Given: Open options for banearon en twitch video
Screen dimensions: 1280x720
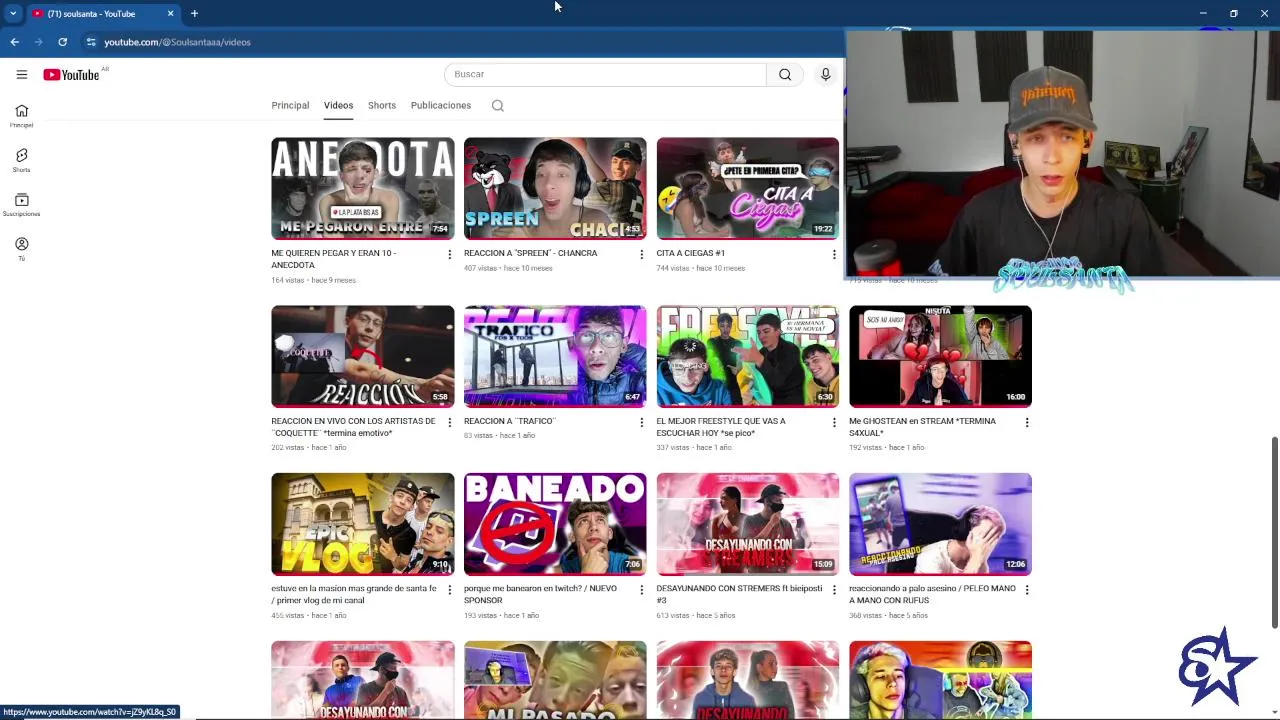Looking at the screenshot, I should coord(641,589).
